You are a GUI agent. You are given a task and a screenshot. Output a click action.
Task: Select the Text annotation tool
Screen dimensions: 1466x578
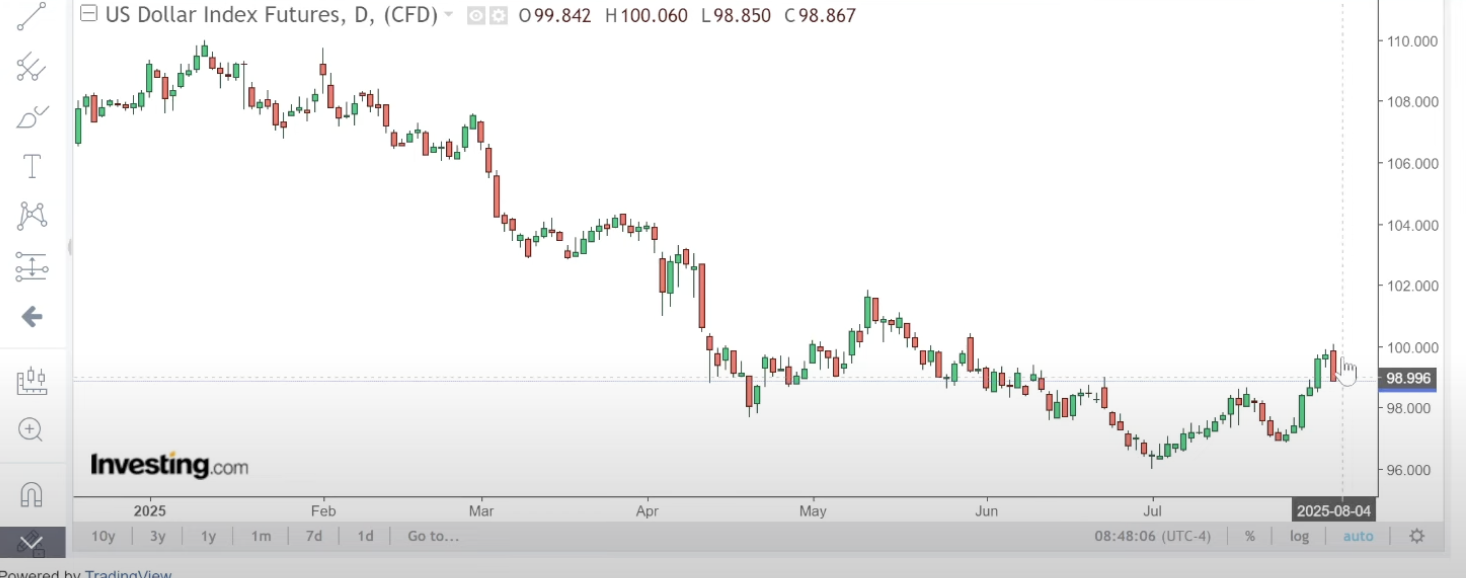[31, 166]
